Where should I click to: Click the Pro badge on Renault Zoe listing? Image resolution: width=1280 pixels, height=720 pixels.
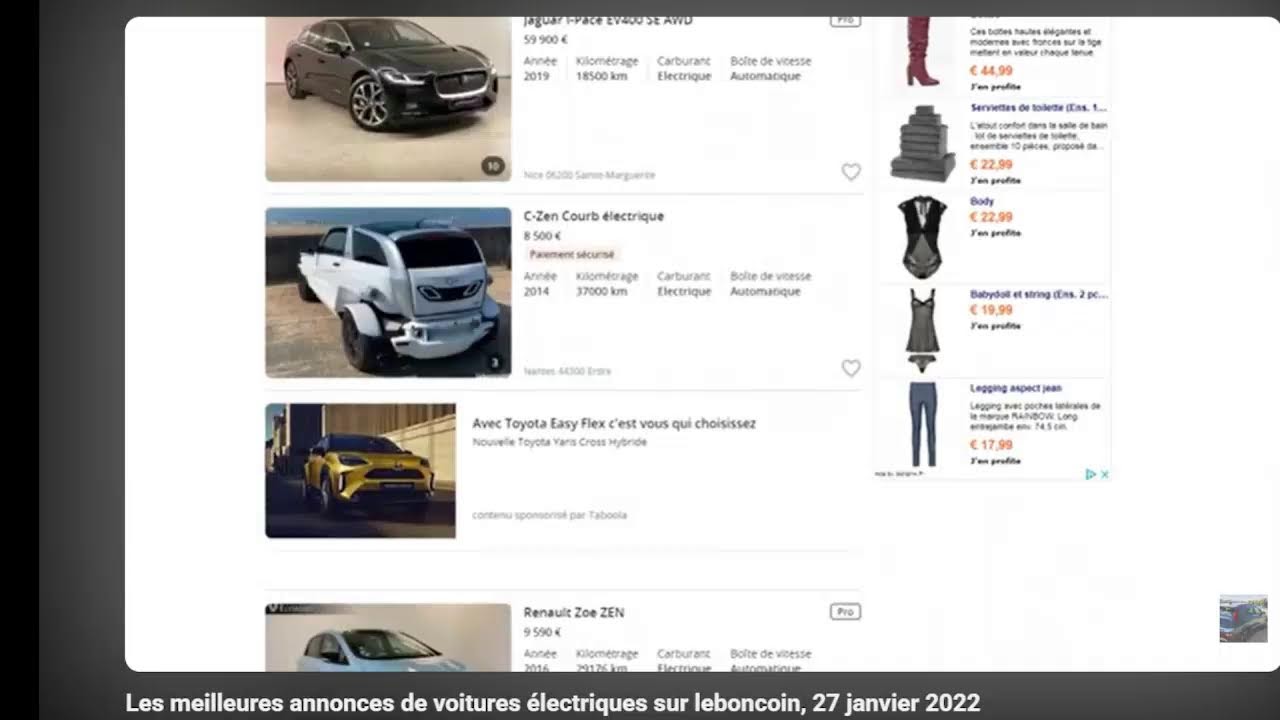pos(845,612)
